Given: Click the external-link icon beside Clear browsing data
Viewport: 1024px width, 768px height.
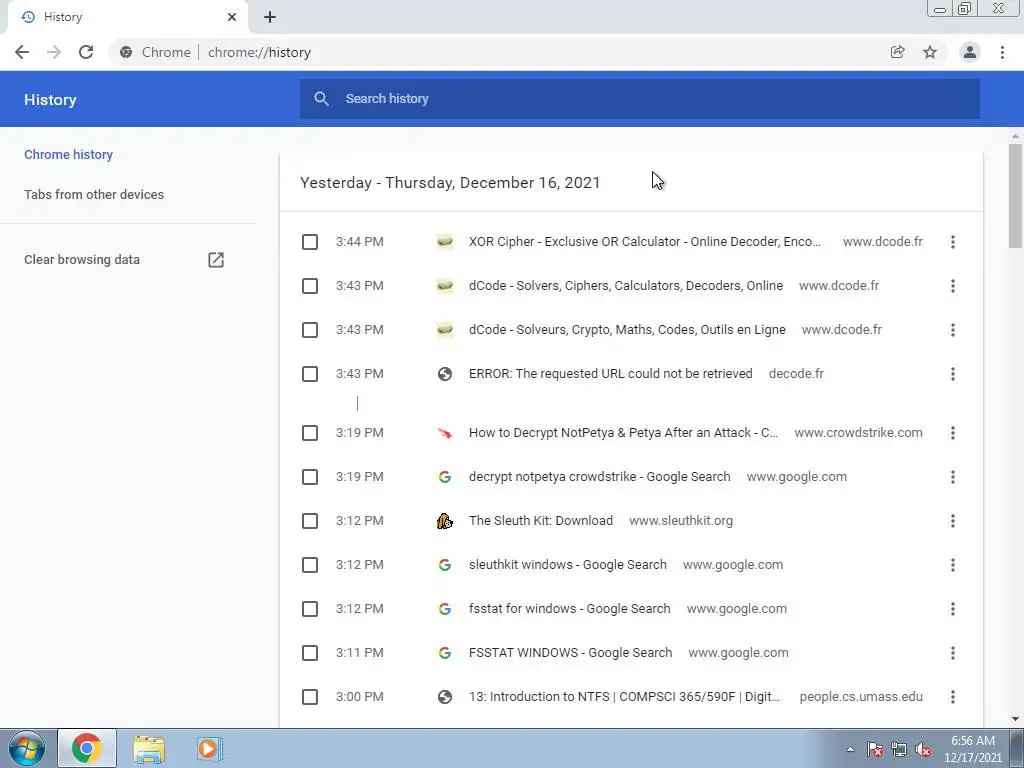Looking at the screenshot, I should click(216, 260).
